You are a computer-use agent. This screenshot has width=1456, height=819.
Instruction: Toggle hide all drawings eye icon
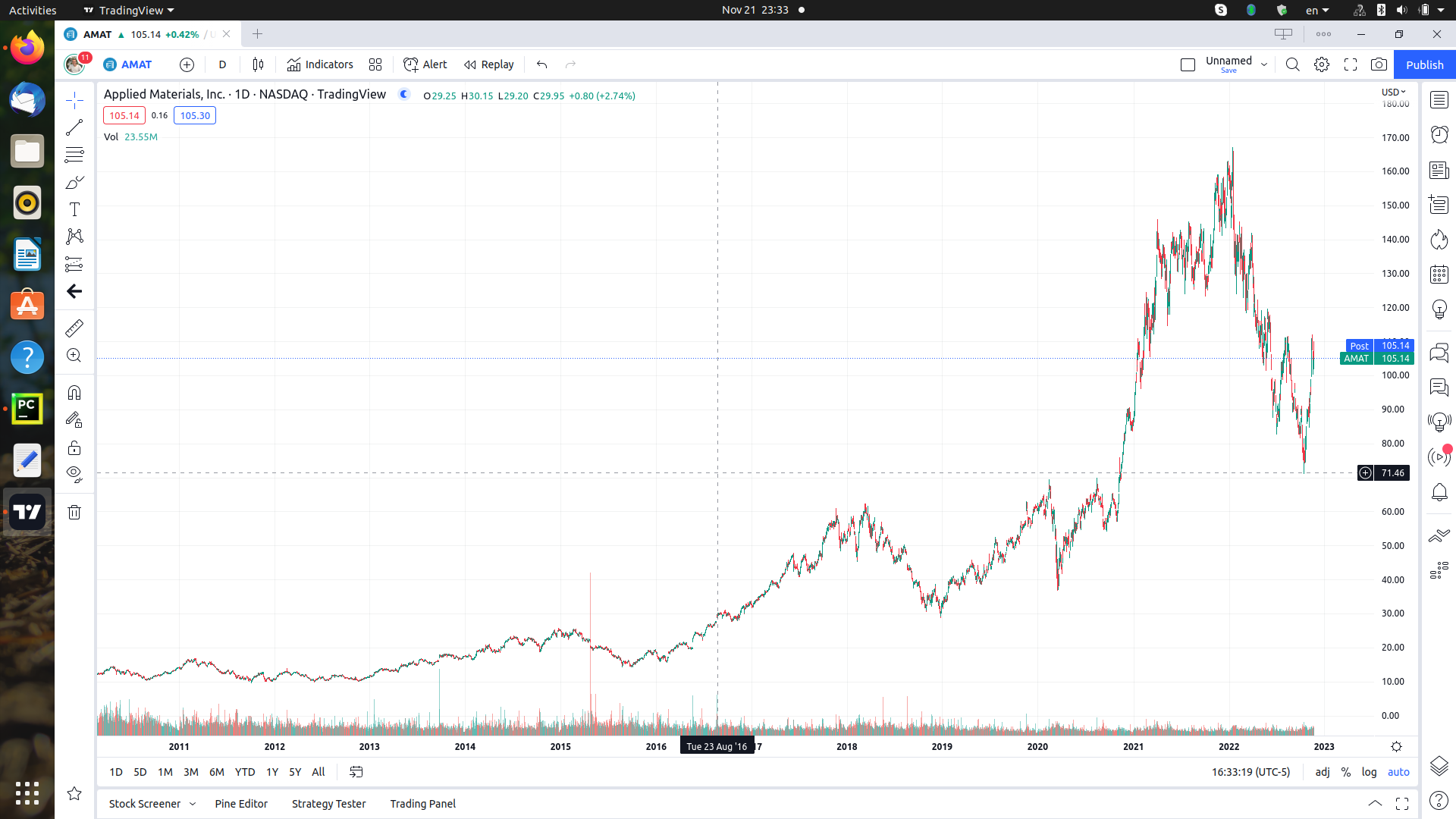click(74, 474)
